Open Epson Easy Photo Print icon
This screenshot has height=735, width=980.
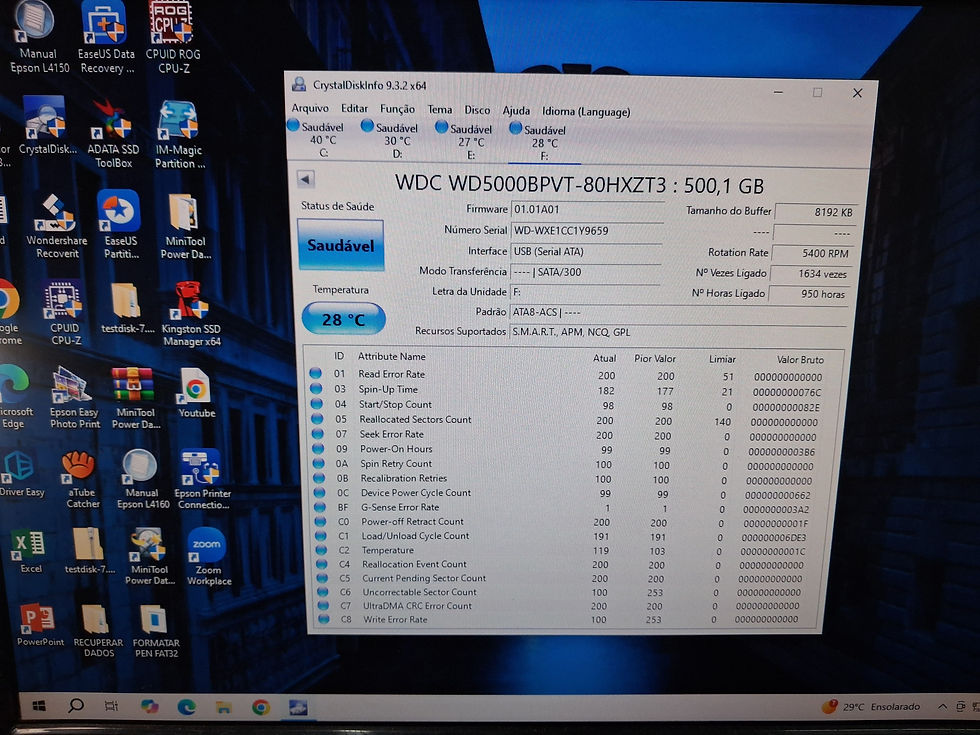(x=74, y=398)
